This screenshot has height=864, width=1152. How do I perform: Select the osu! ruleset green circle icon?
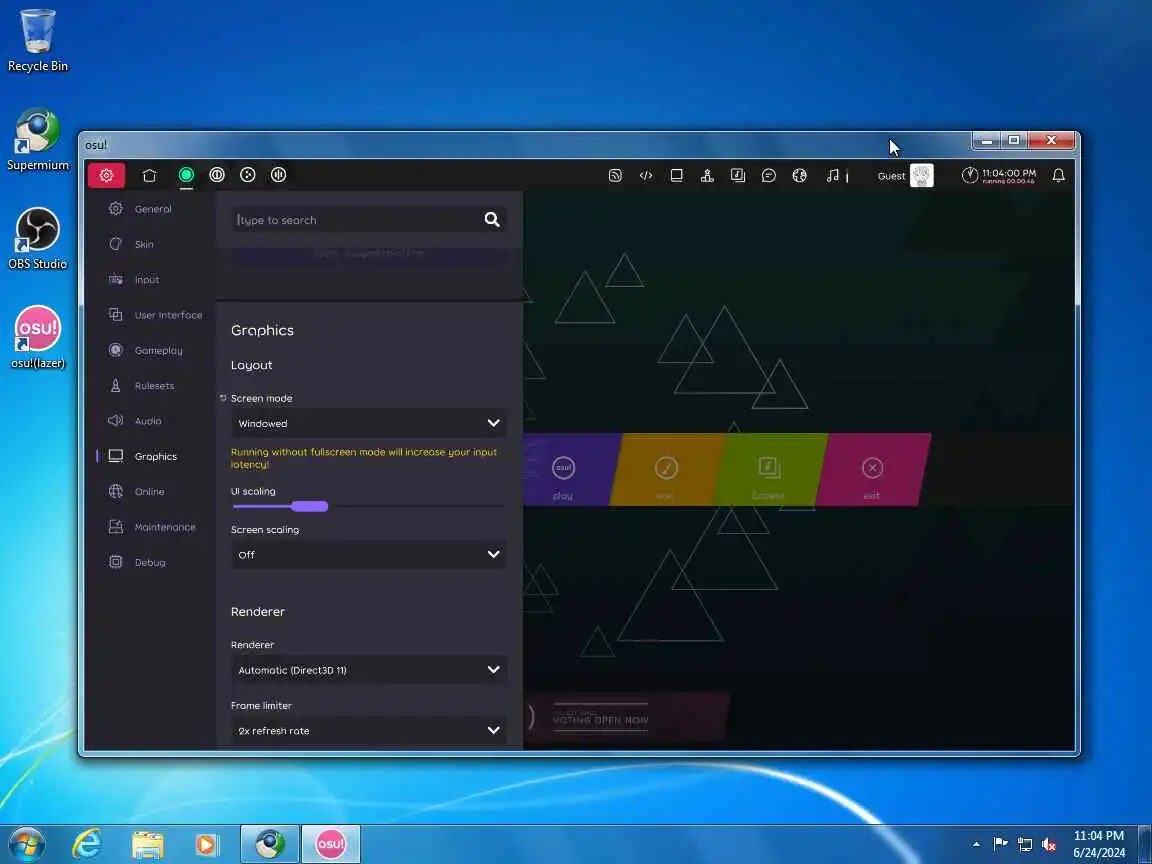(x=186, y=175)
